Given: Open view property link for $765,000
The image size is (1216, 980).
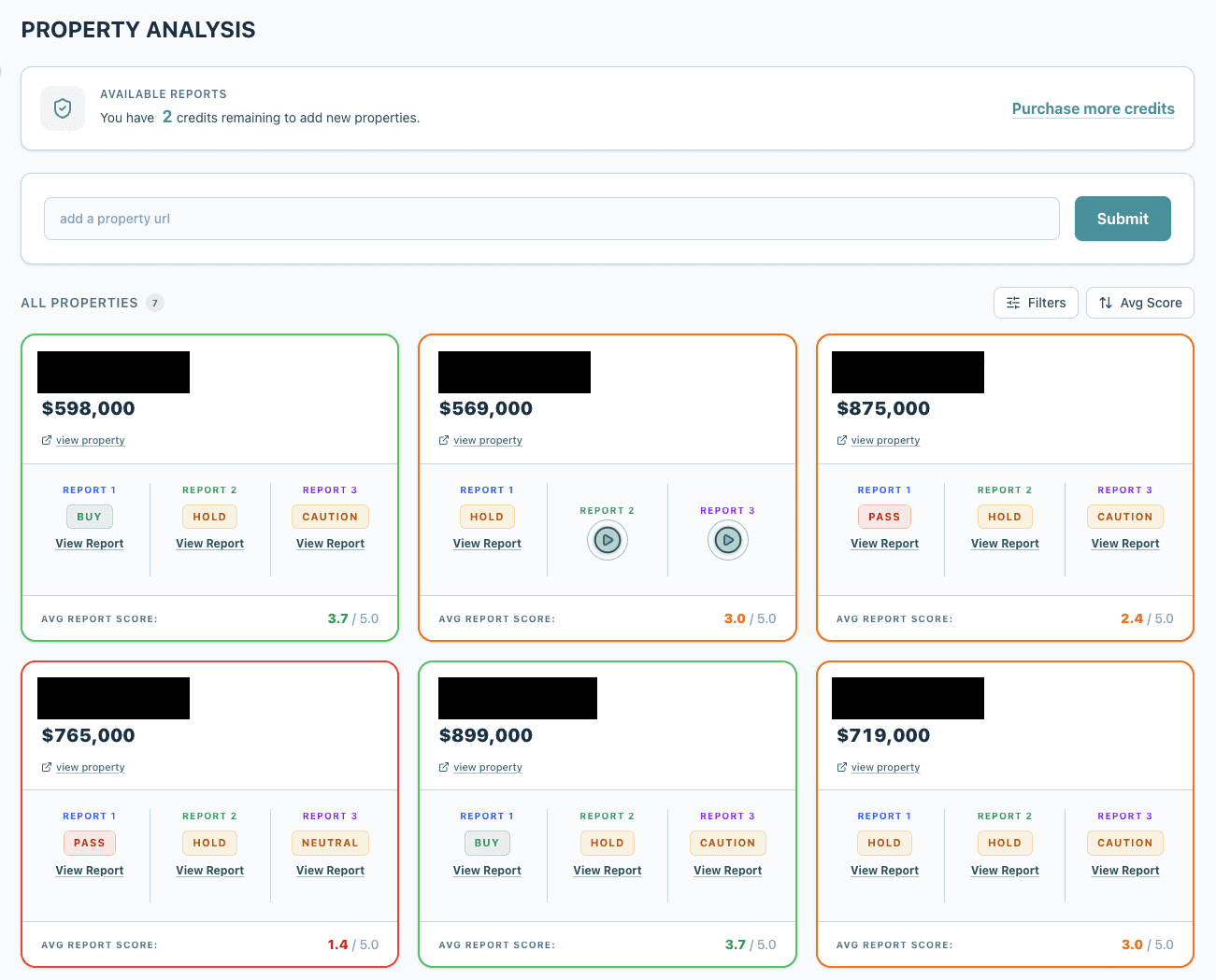Looking at the screenshot, I should pyautogui.click(x=91, y=767).
